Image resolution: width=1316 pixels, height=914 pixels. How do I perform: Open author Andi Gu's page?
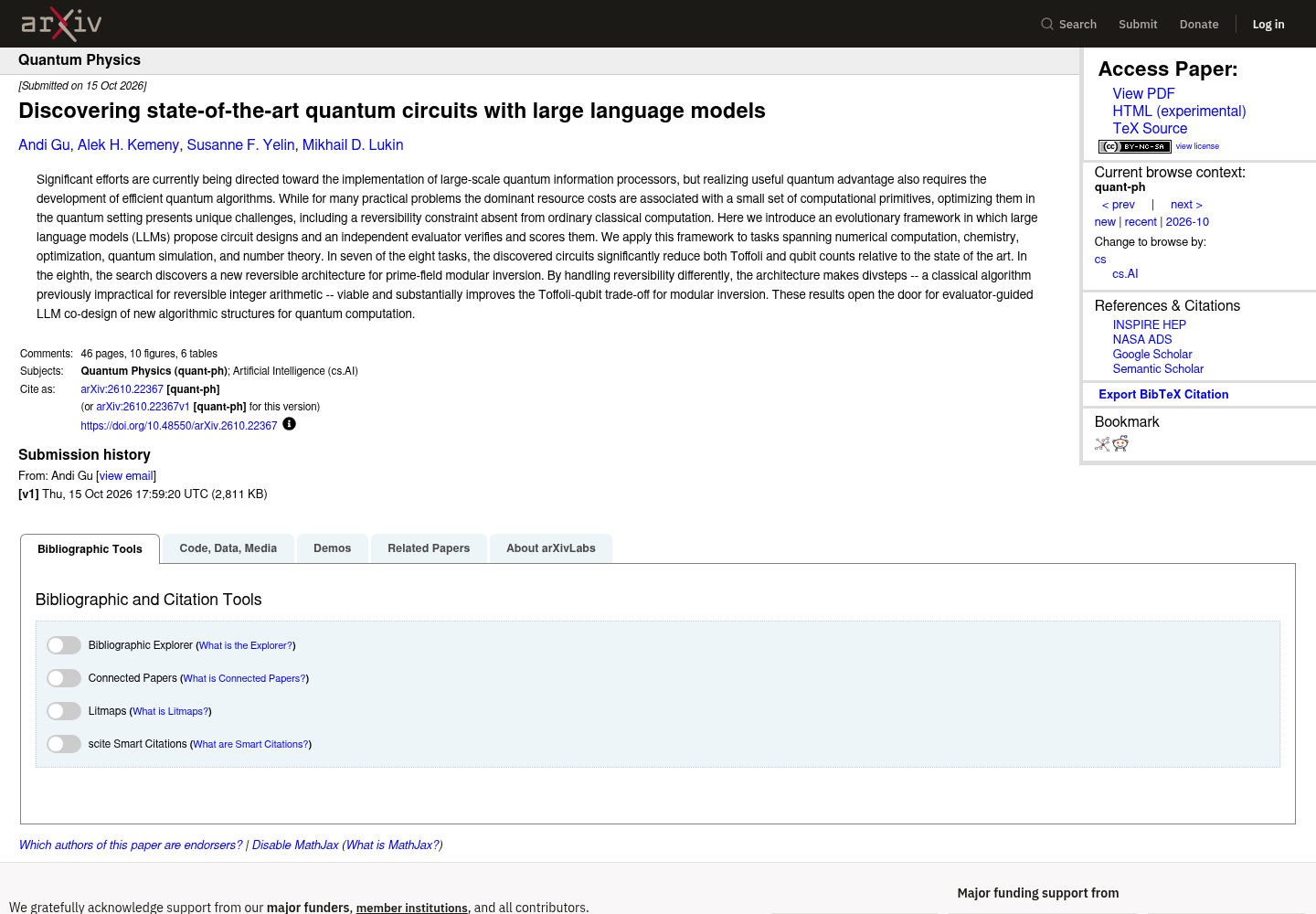coord(44,145)
